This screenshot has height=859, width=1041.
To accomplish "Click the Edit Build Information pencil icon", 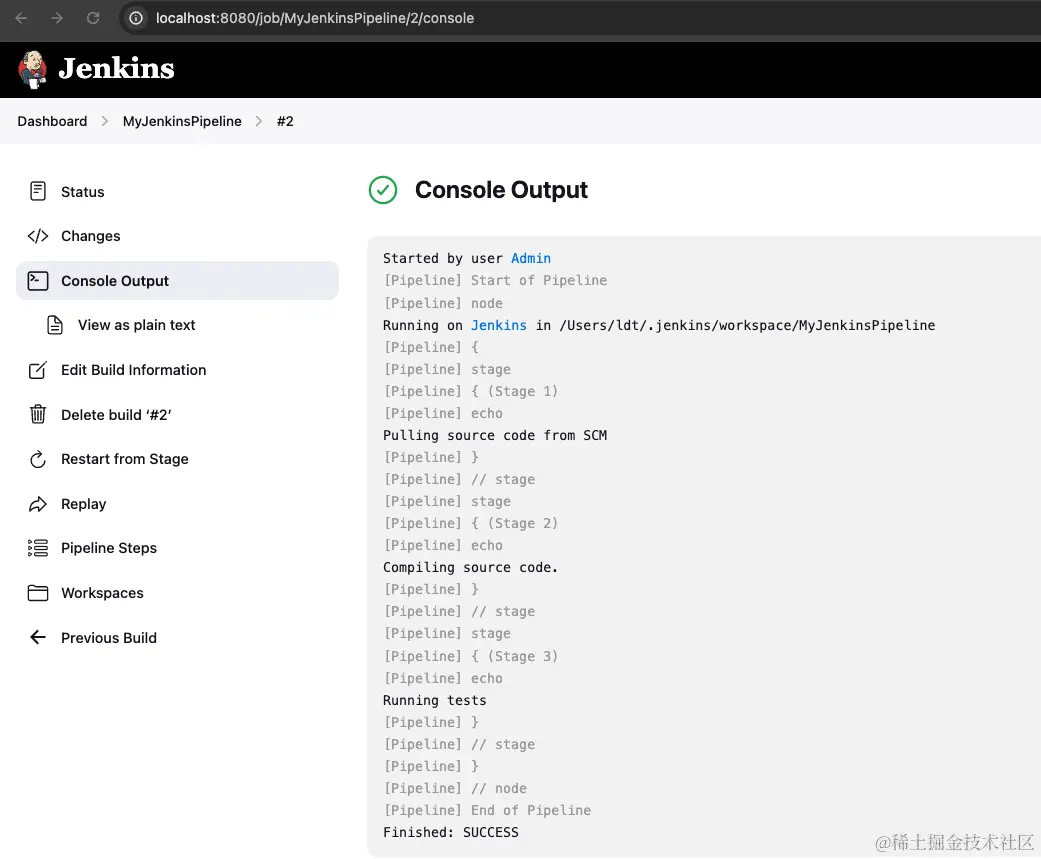I will pos(37,370).
